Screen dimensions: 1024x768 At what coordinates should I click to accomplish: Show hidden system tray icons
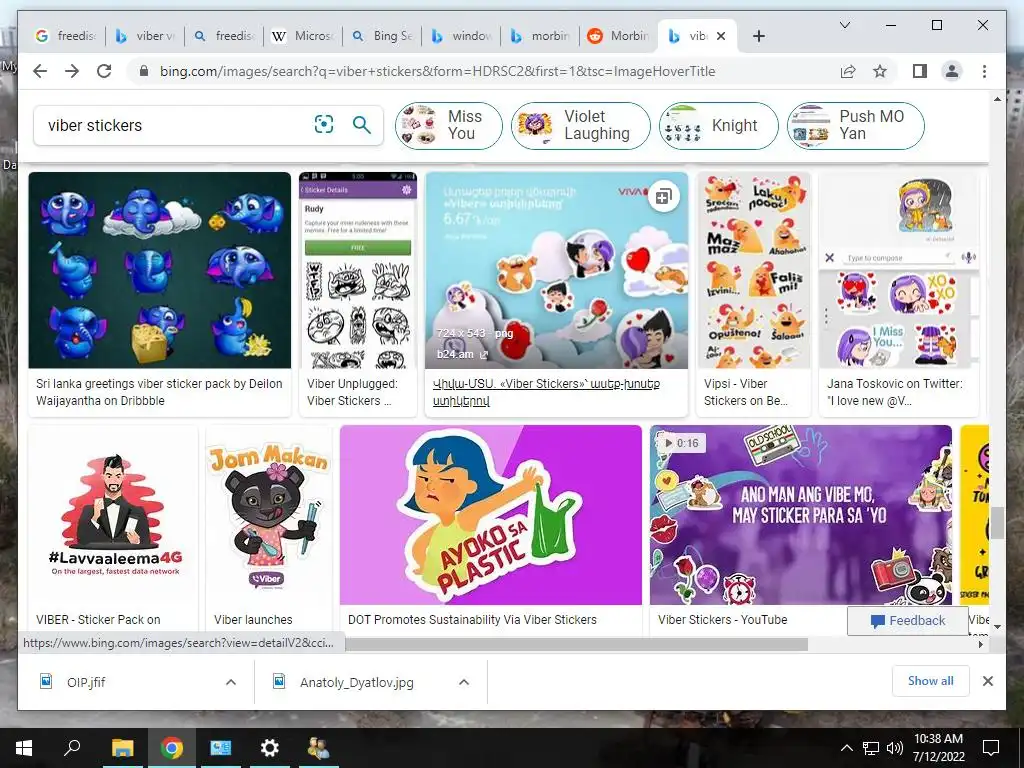[846, 748]
